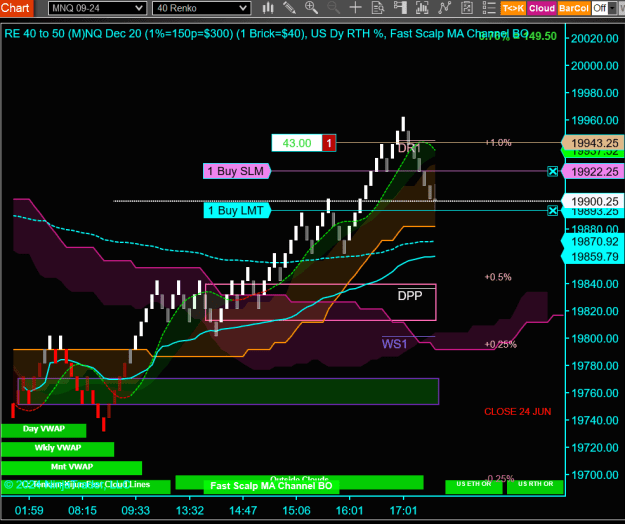The height and width of the screenshot is (524, 625).
Task: Click the 19900.25 current price marker
Action: (593, 201)
